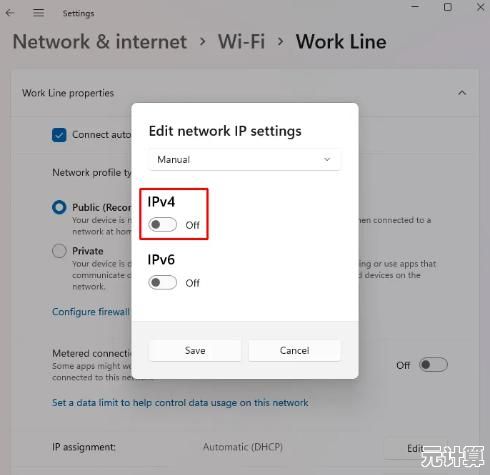Click the dropdown chevron arrow in dialog
This screenshot has width=490, height=475.
coord(327,160)
